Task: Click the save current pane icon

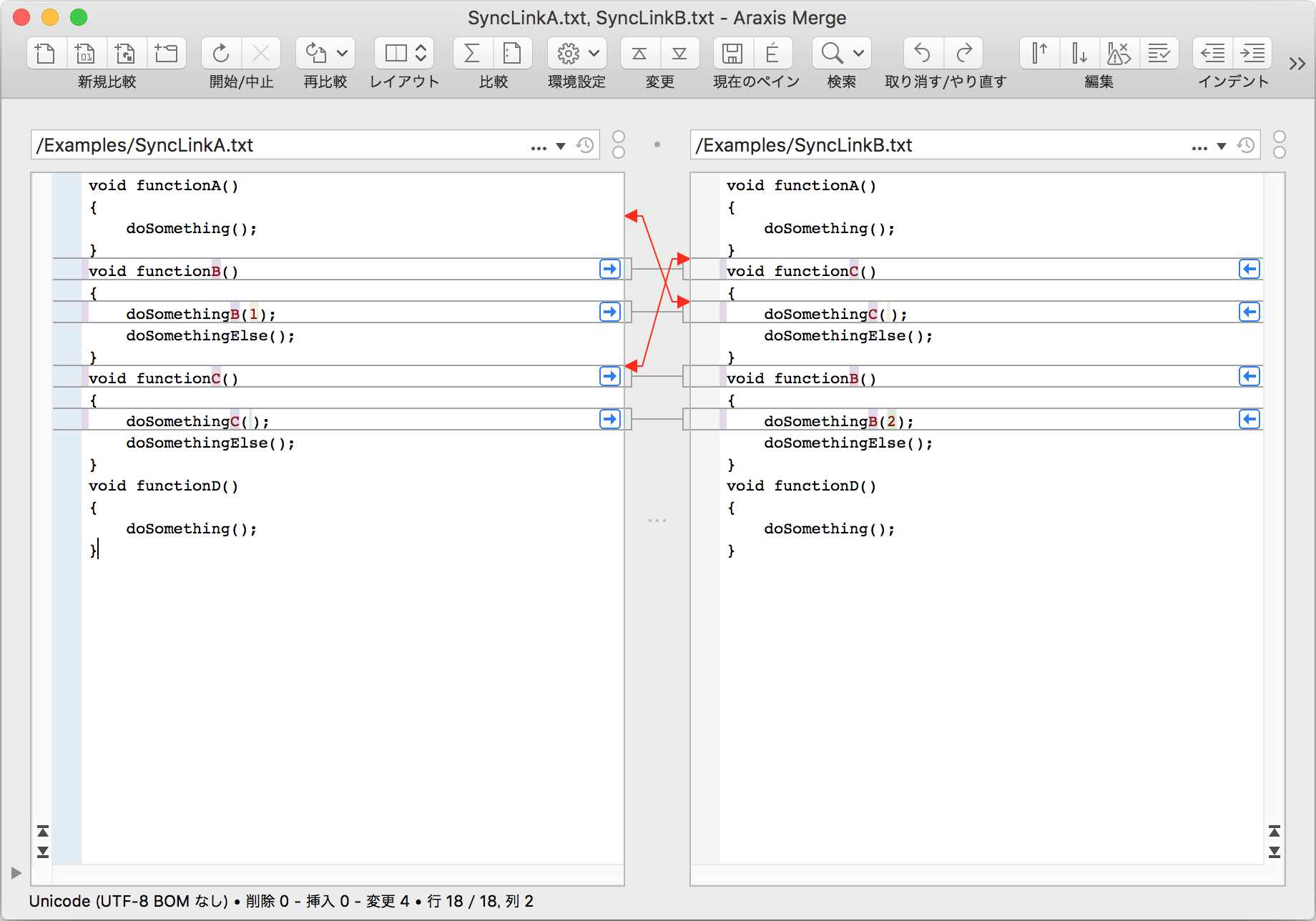Action: pos(732,53)
